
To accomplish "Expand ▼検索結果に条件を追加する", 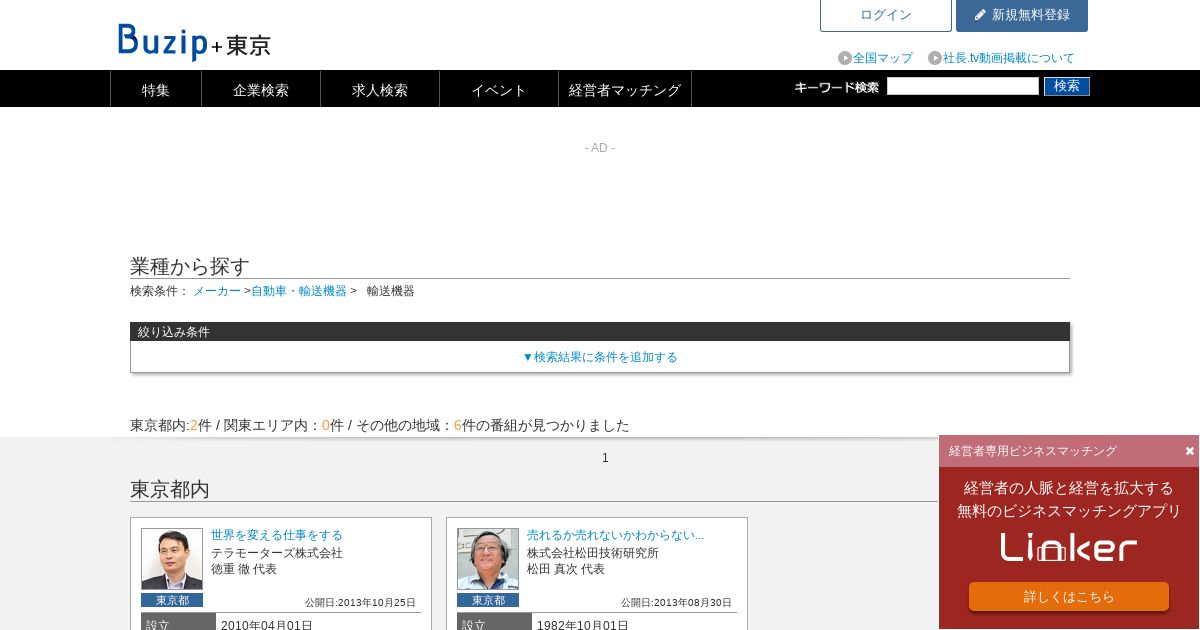I will pos(600,357).
